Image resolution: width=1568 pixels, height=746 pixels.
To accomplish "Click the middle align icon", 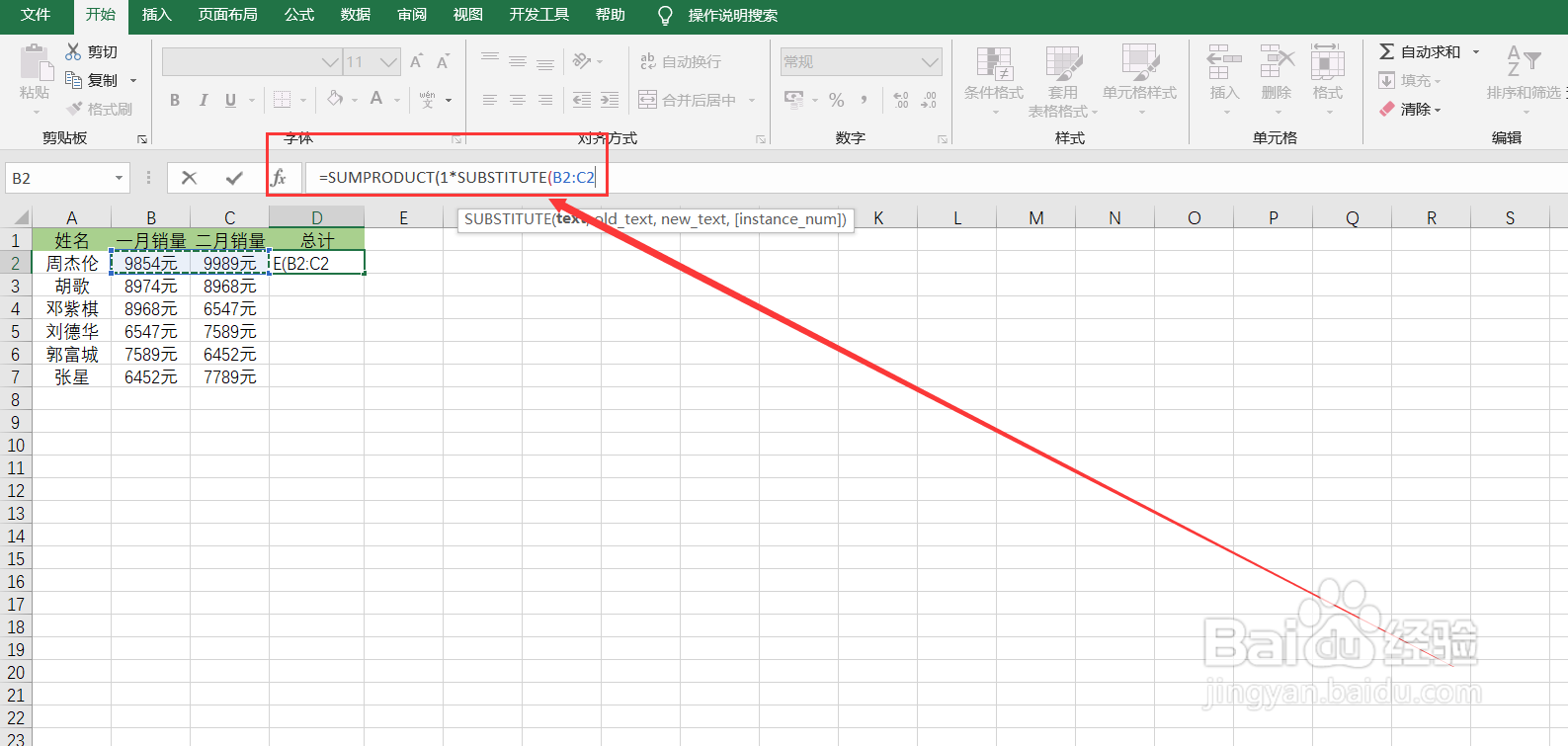I will [x=518, y=61].
